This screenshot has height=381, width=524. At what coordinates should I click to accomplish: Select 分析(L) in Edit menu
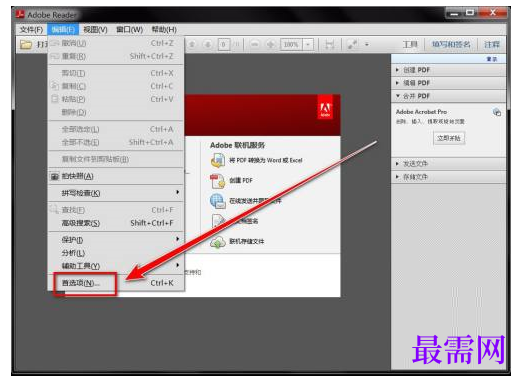click(x=116, y=253)
